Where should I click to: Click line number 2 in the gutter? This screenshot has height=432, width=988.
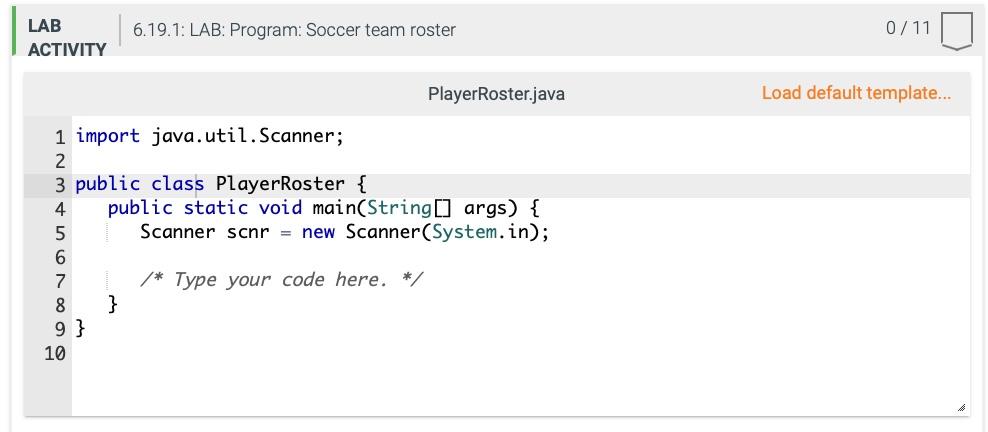pyautogui.click(x=59, y=161)
